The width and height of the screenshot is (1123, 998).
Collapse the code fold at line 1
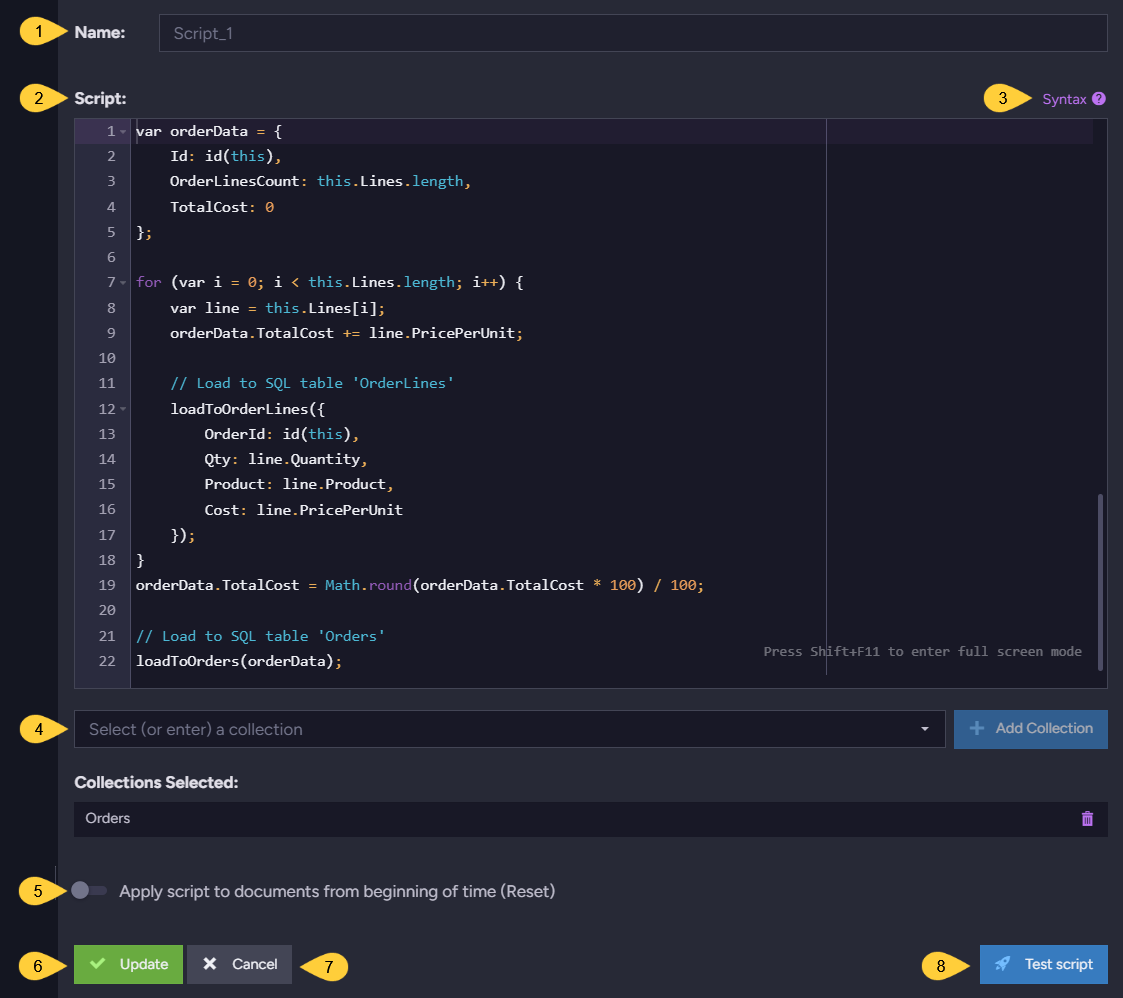coord(123,132)
